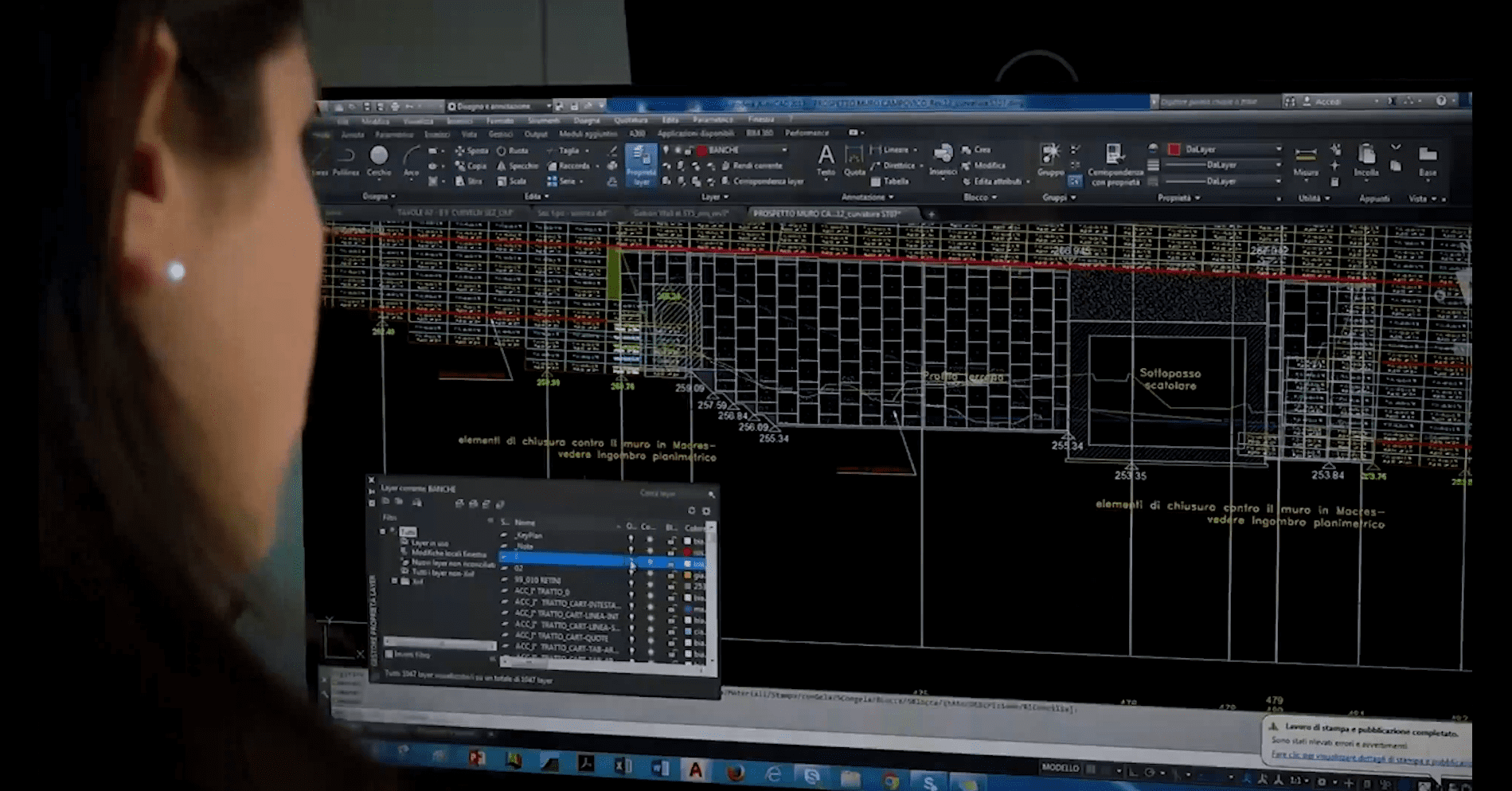Select the Arco arc tool
Viewport: 1512px width, 791px height.
point(411,159)
